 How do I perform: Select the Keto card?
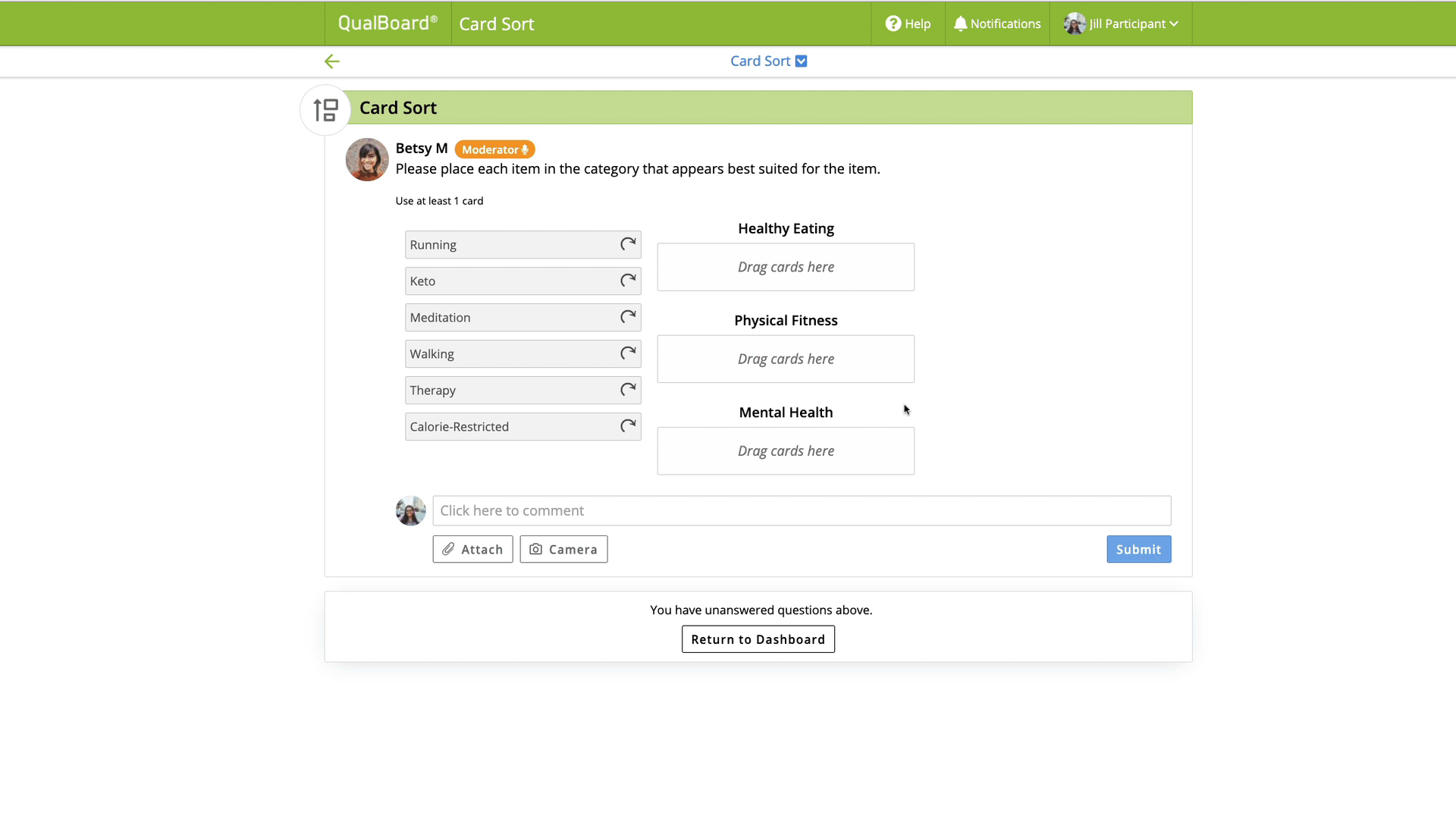tap(523, 281)
